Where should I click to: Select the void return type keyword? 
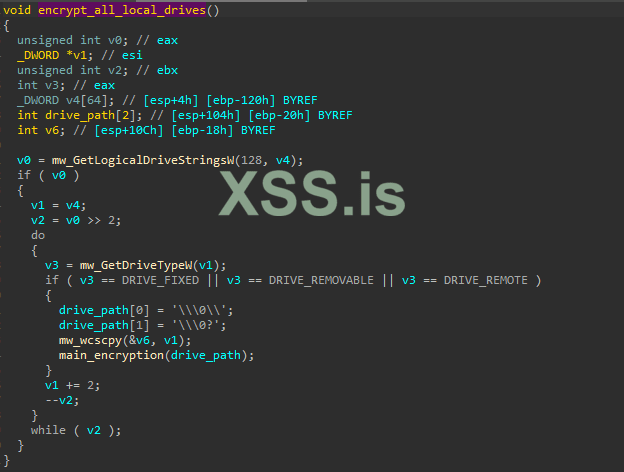17,10
